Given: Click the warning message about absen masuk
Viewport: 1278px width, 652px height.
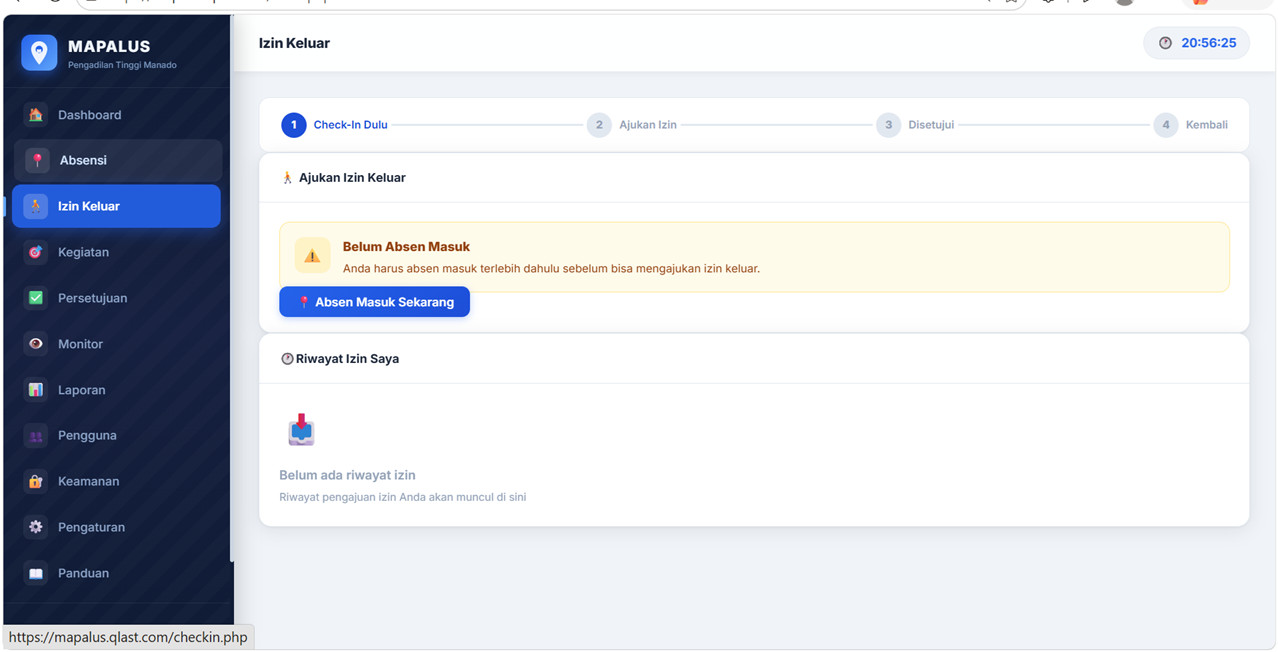Looking at the screenshot, I should (x=551, y=269).
